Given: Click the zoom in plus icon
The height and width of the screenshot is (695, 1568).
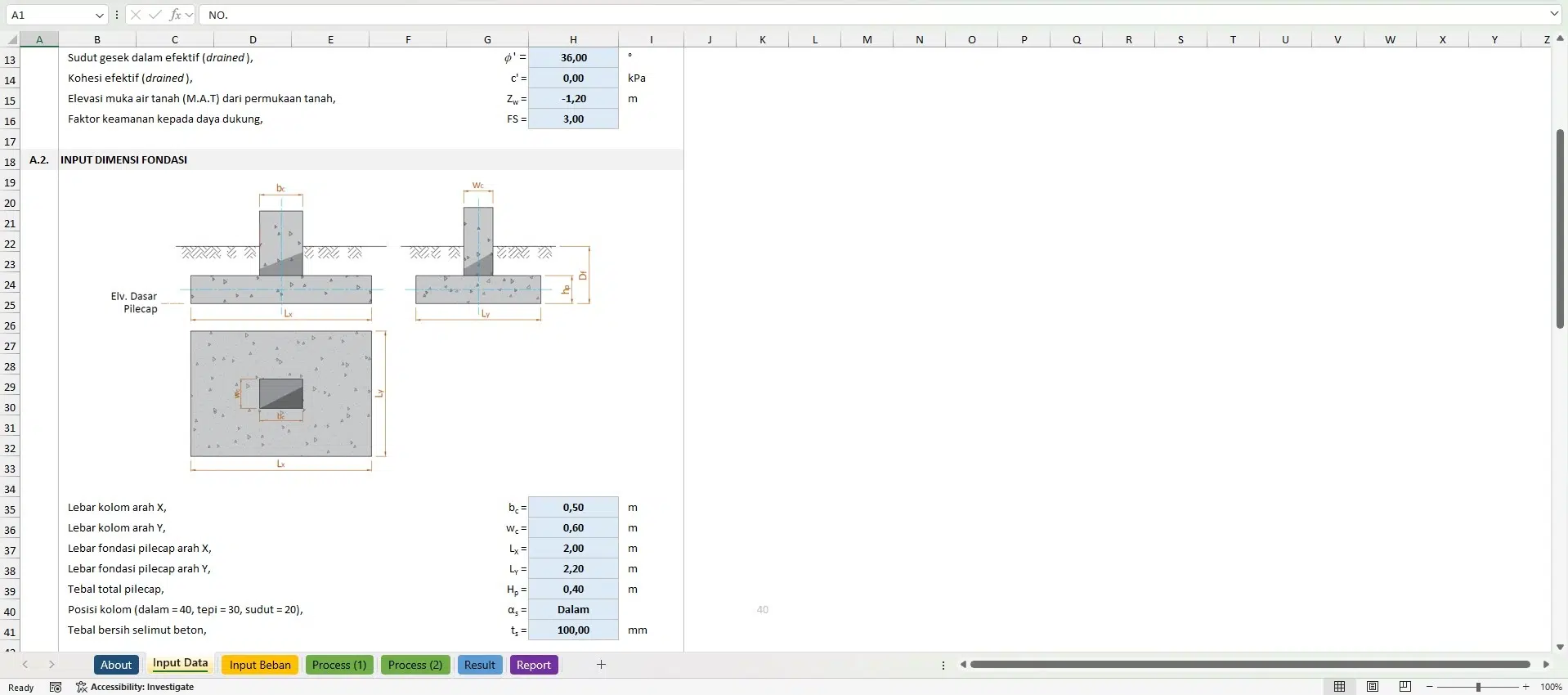Looking at the screenshot, I should point(1526,687).
